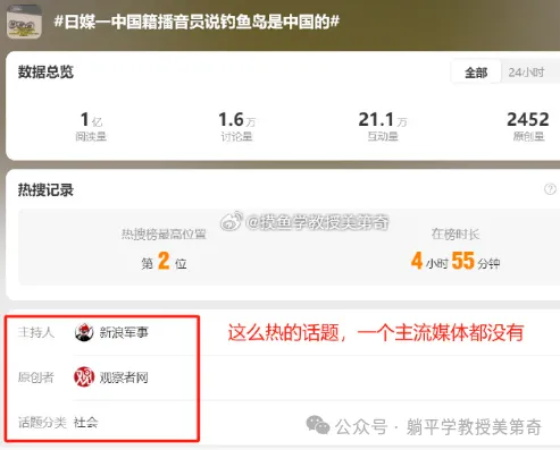Select the 全部 tab
Viewport: 560px width, 450px height.
tap(476, 72)
